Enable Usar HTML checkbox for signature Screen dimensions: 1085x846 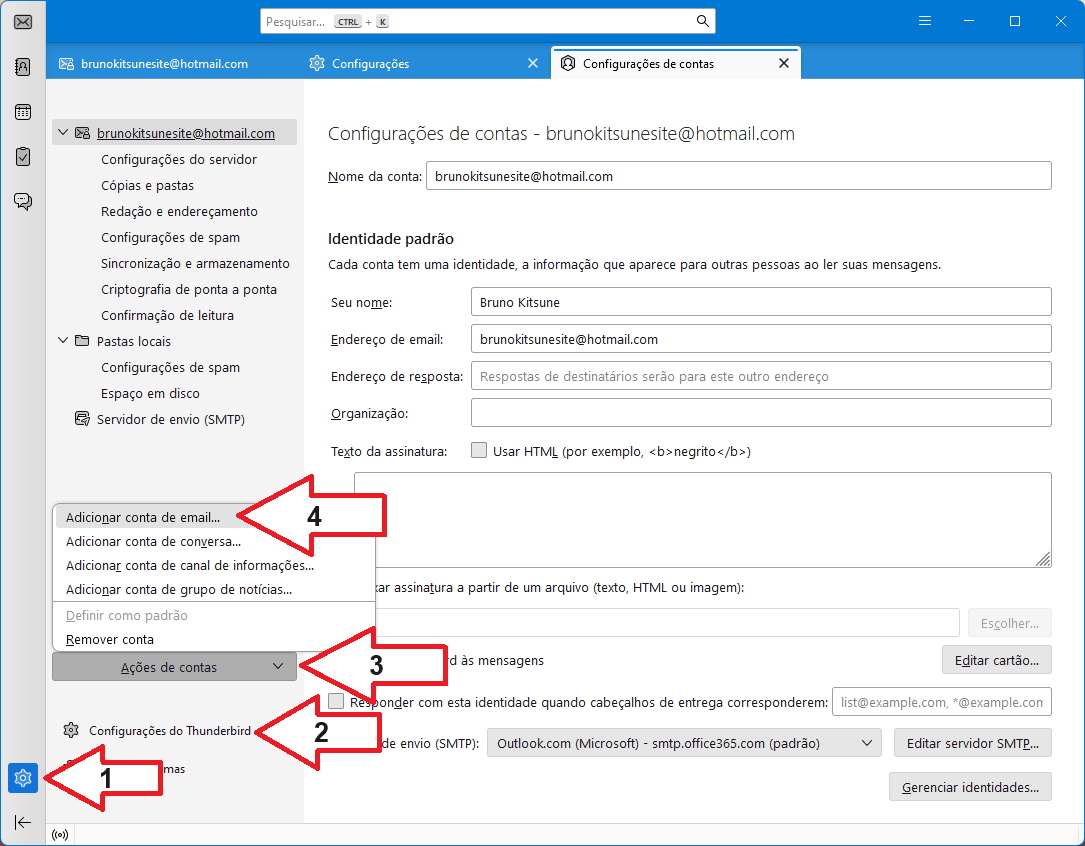coord(479,450)
